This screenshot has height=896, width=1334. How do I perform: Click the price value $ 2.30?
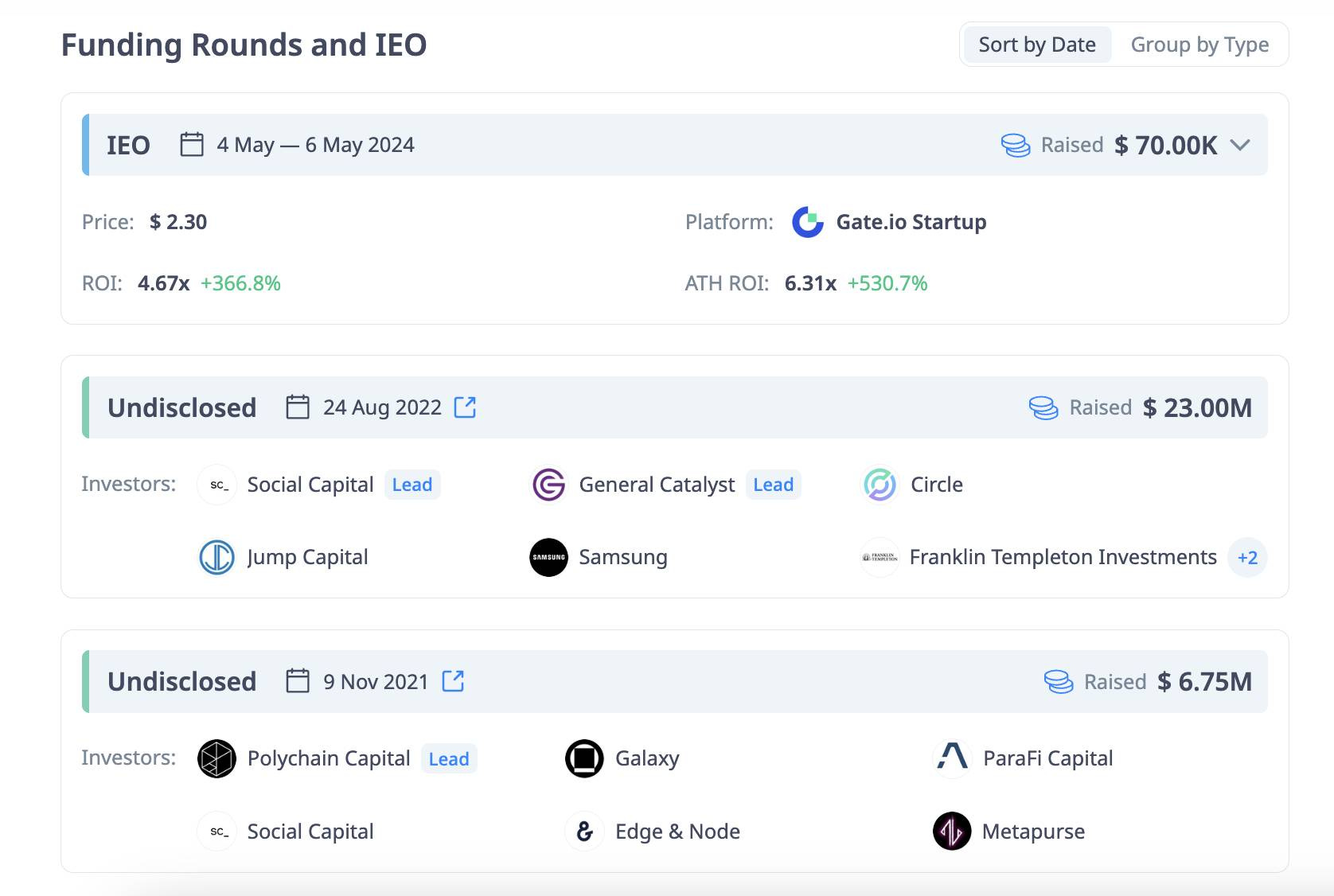(178, 222)
